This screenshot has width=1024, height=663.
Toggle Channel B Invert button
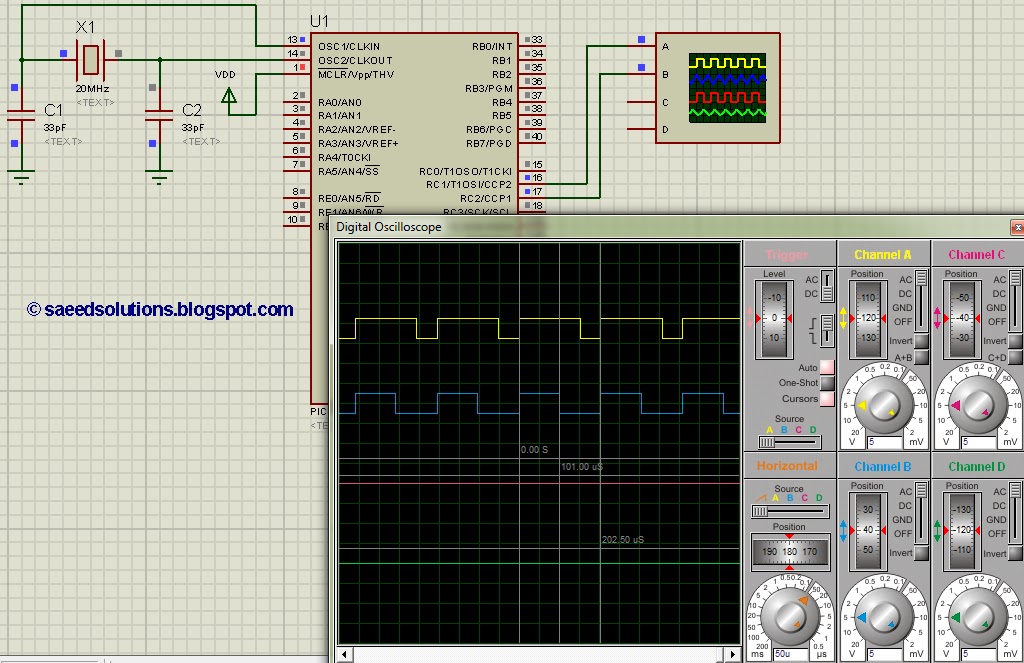921,553
